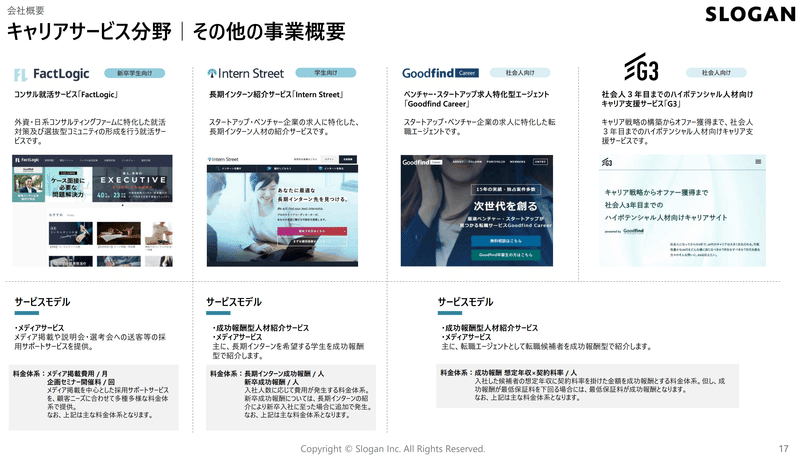The image size is (800, 456).
Task: Click サービスモデル heading under Intern Street
Action: 234,302
